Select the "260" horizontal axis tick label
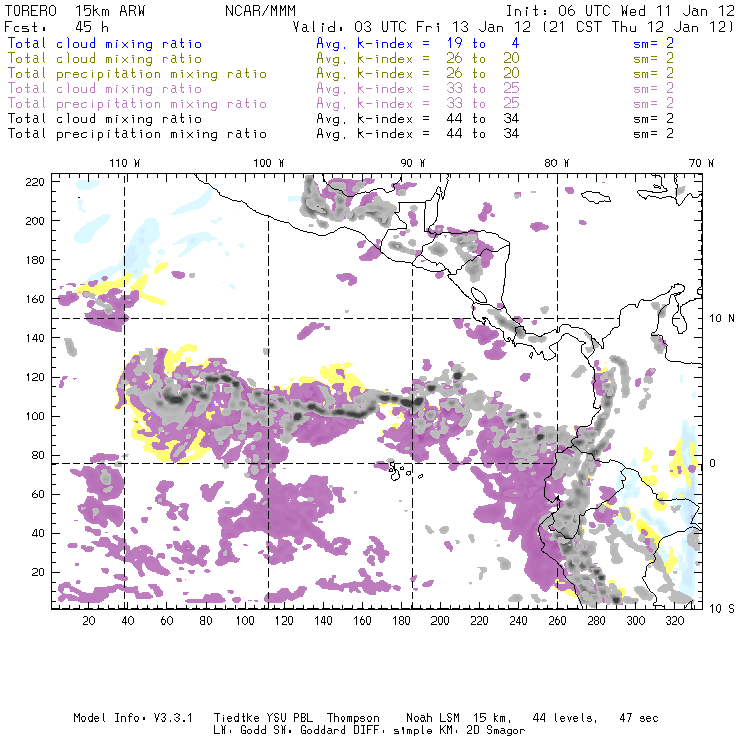Image resolution: width=740 pixels, height=740 pixels. pyautogui.click(x=557, y=621)
